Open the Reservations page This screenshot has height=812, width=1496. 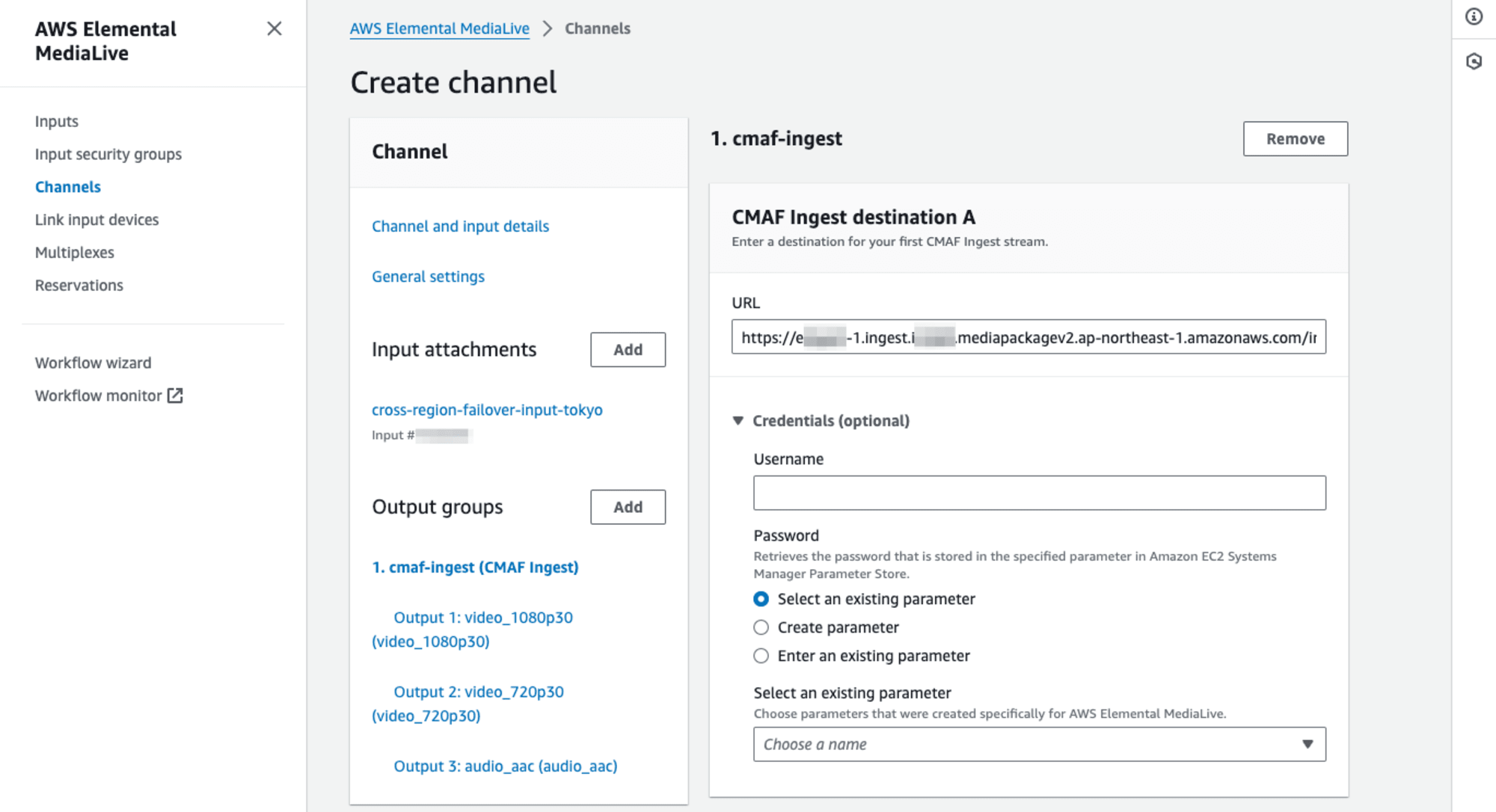click(x=79, y=286)
